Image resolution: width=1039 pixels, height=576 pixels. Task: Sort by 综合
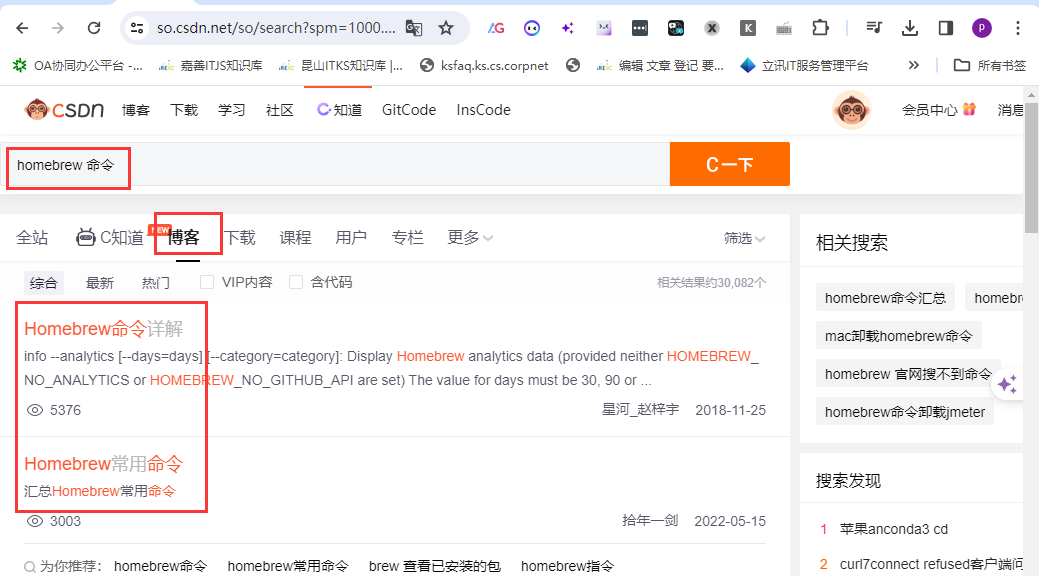[x=44, y=283]
